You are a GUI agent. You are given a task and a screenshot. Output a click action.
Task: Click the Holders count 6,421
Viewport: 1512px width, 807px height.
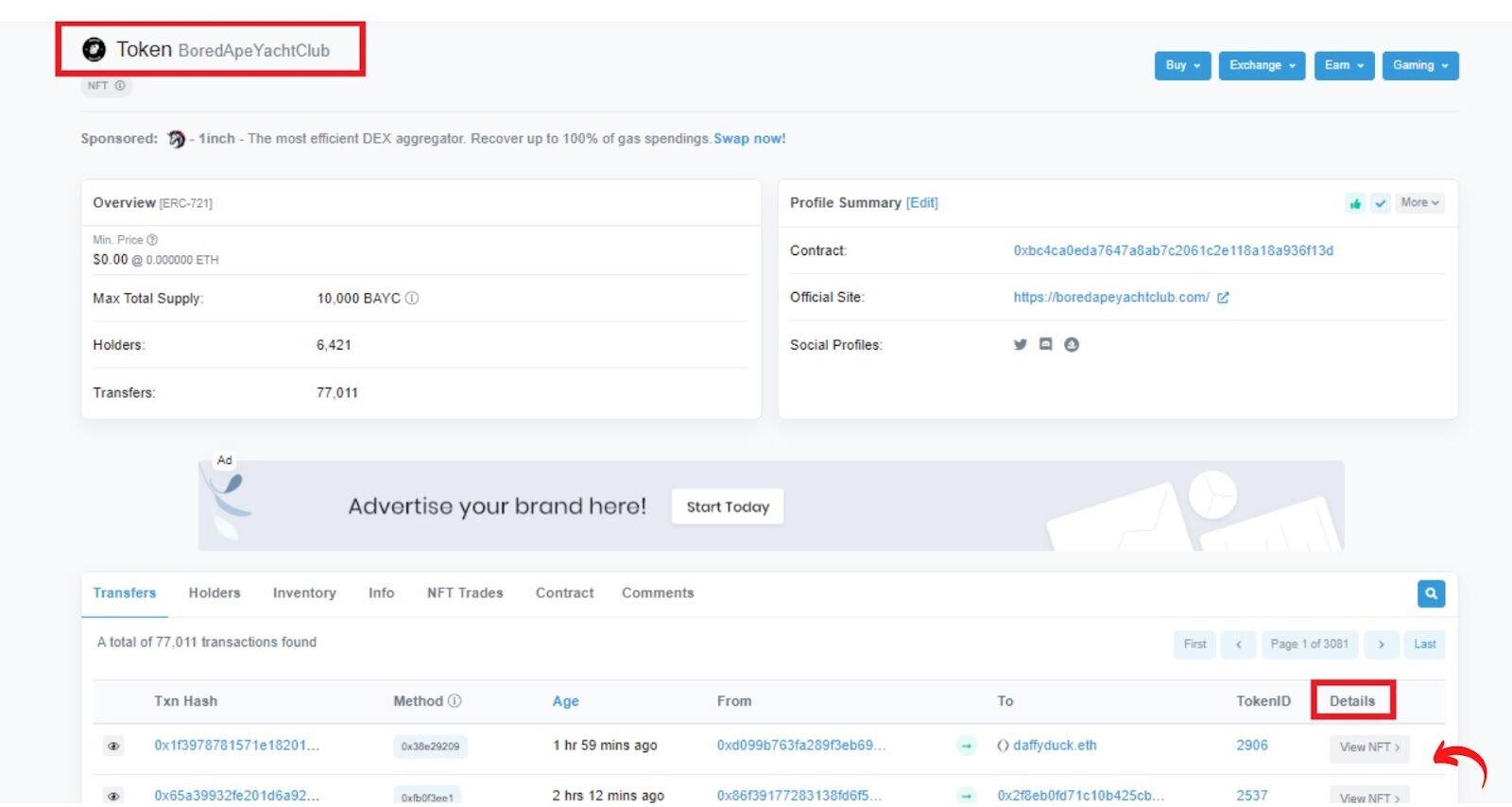pyautogui.click(x=334, y=346)
